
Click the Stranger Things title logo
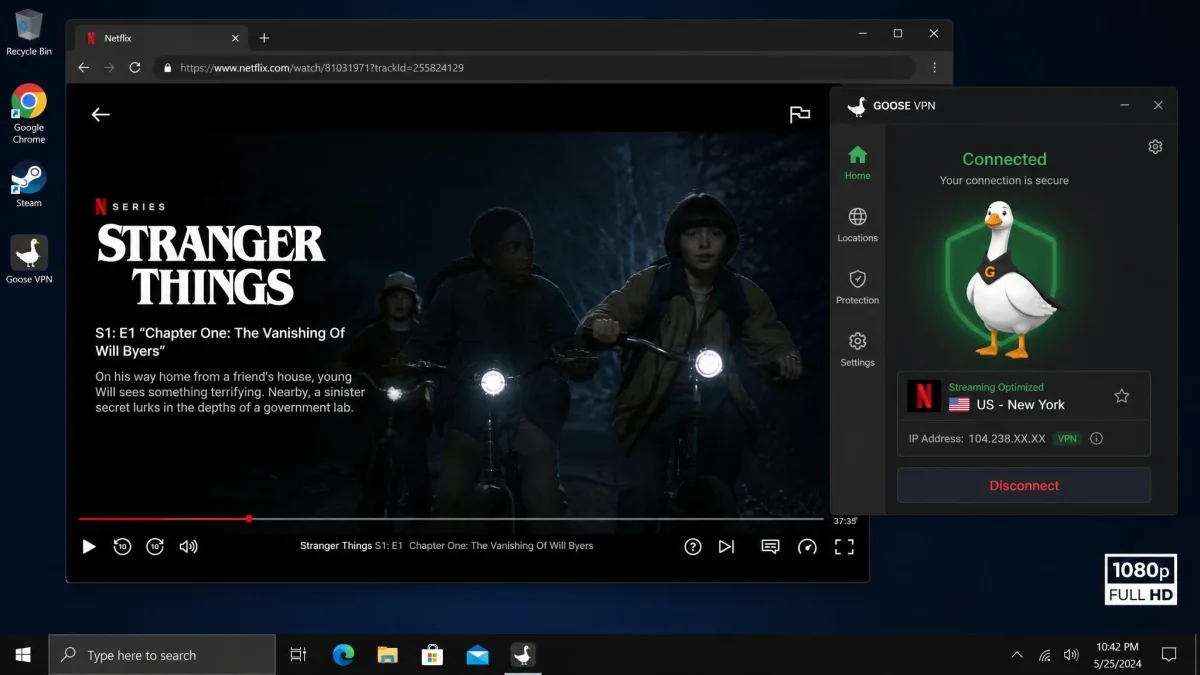point(211,265)
